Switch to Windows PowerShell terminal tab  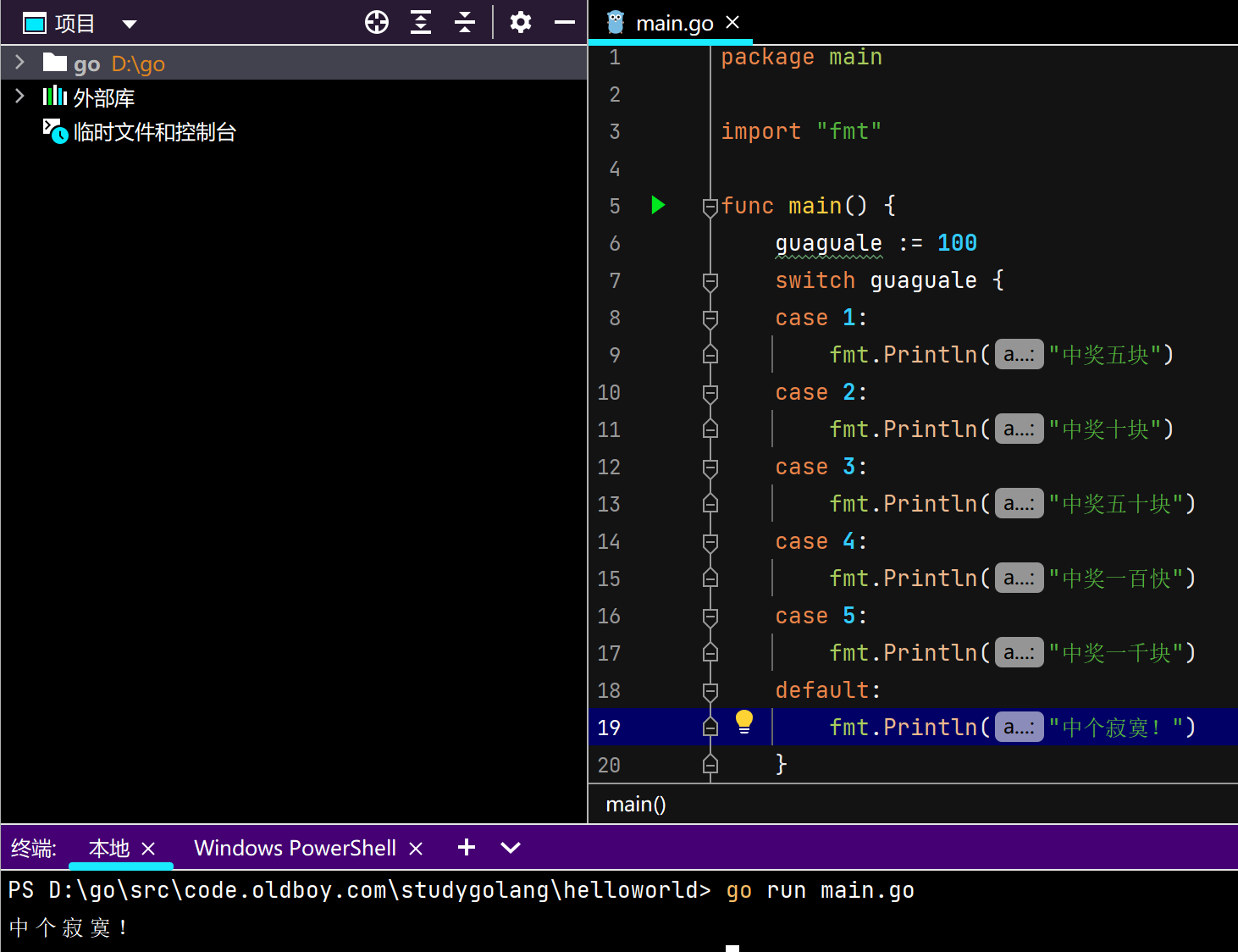[x=295, y=848]
